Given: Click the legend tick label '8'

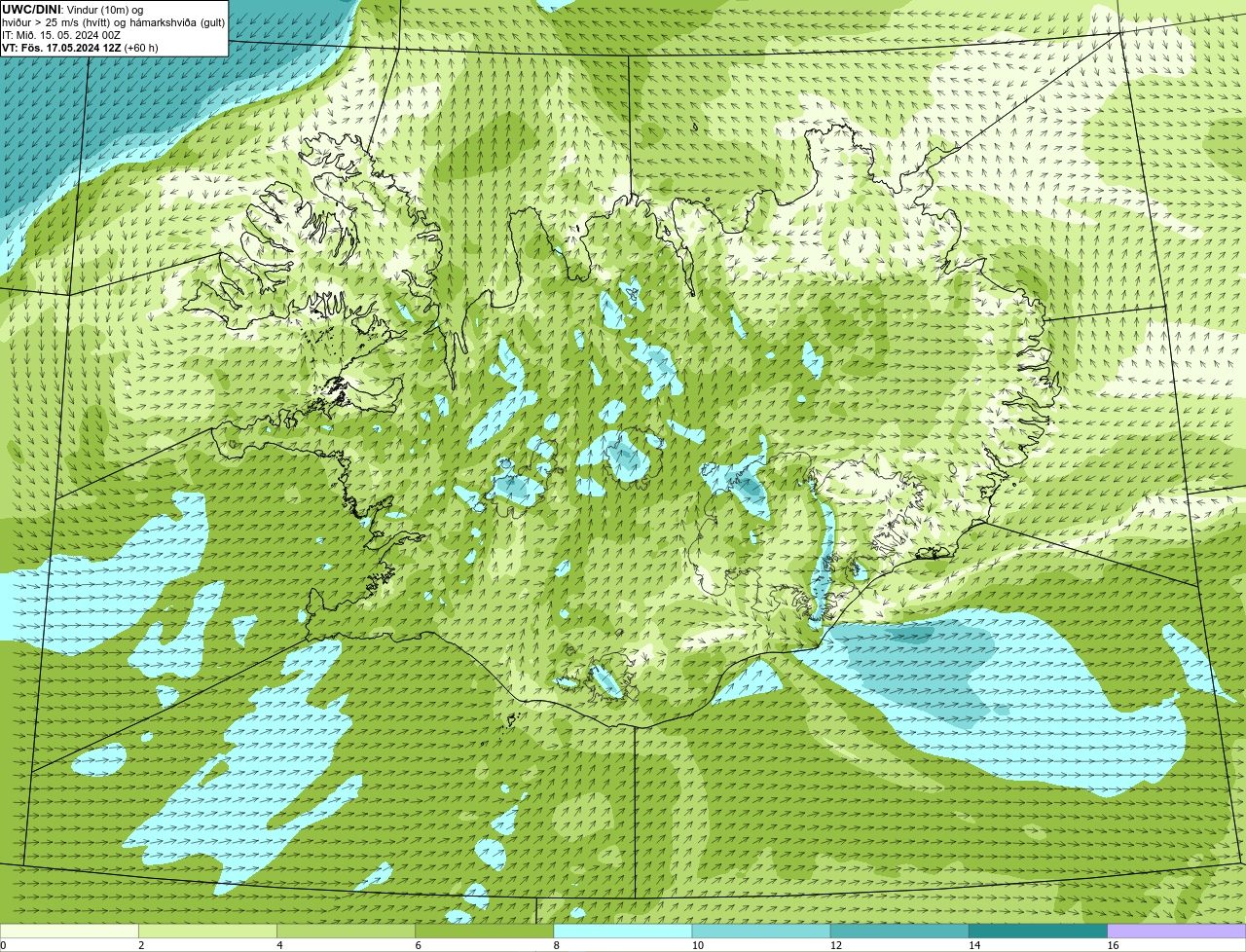Looking at the screenshot, I should pyautogui.click(x=557, y=945).
